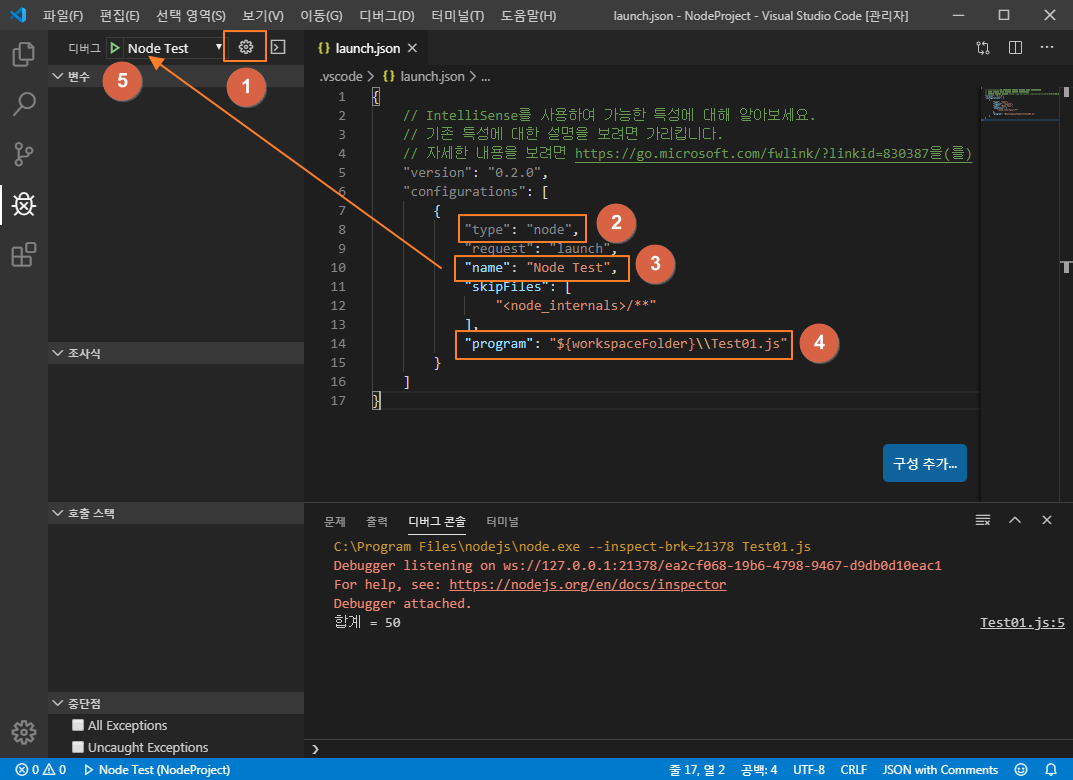
Task: Clear the debug console output
Action: (983, 520)
